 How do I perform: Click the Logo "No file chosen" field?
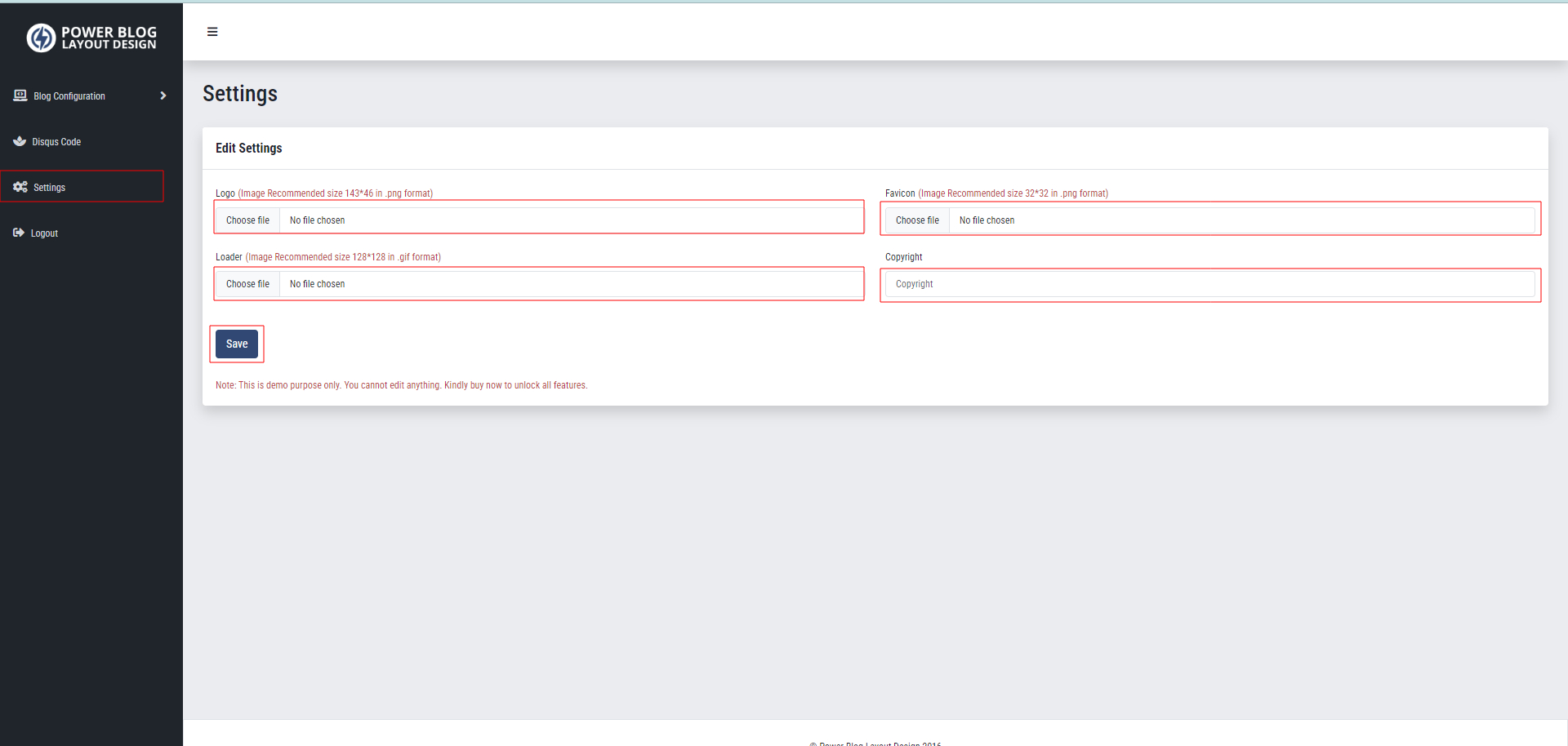[x=570, y=220]
